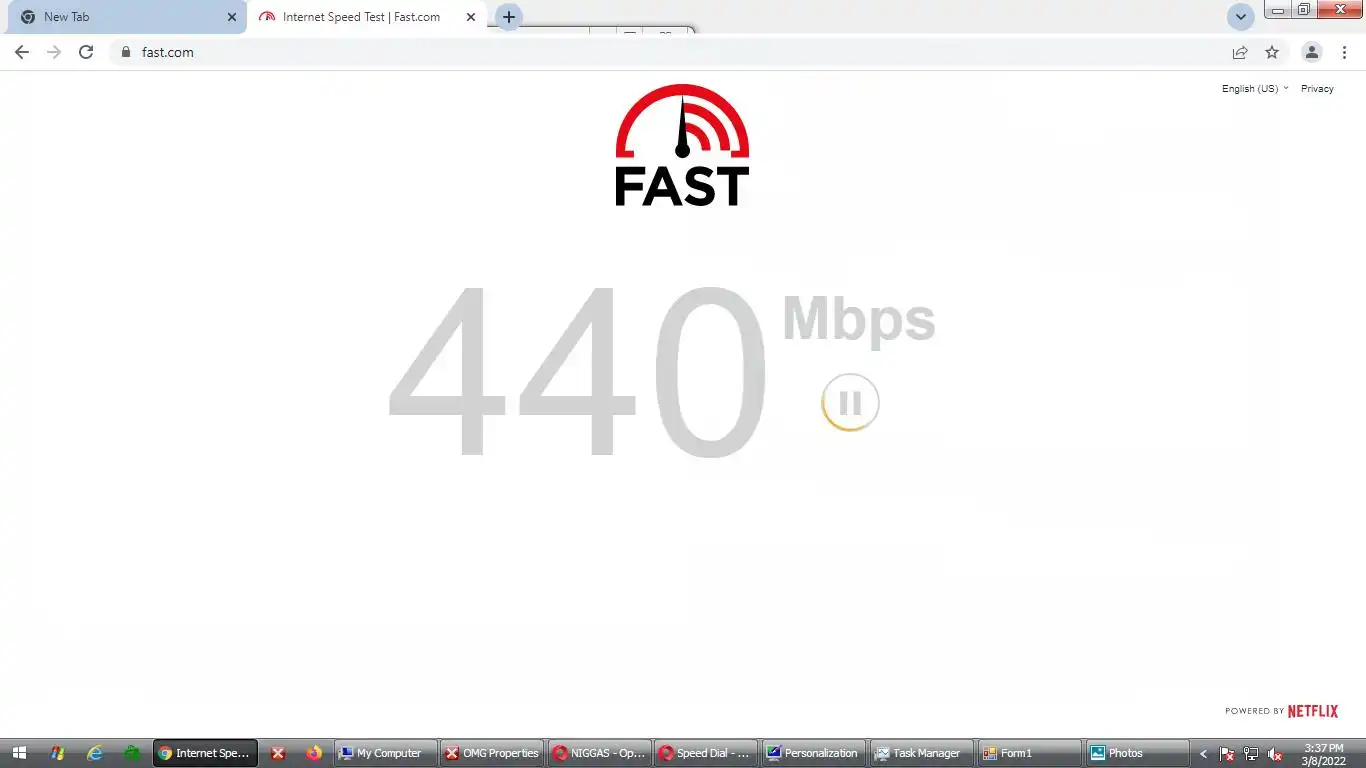Viewport: 1366px width, 768px height.
Task: Click the fast.com address bar
Action: (x=670, y=52)
